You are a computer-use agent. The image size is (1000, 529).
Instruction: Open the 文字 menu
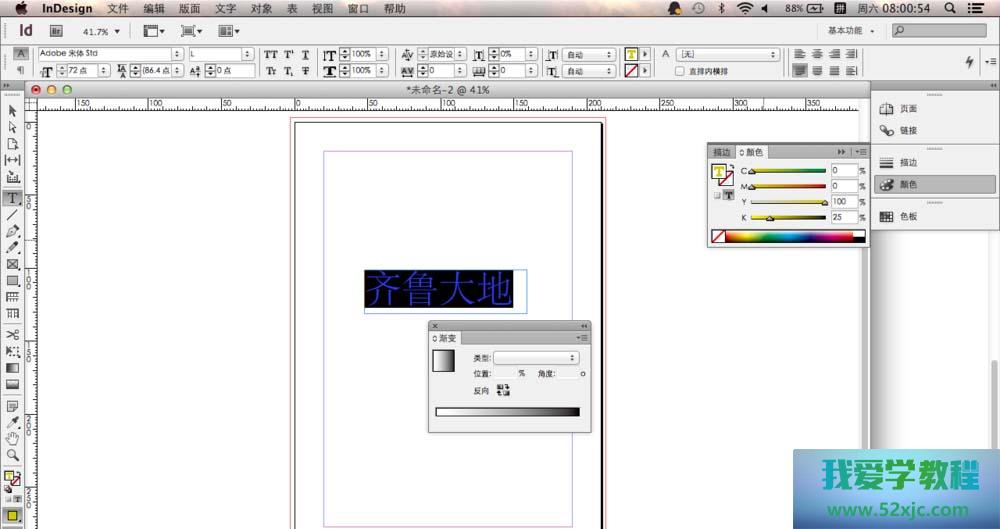pyautogui.click(x=225, y=9)
